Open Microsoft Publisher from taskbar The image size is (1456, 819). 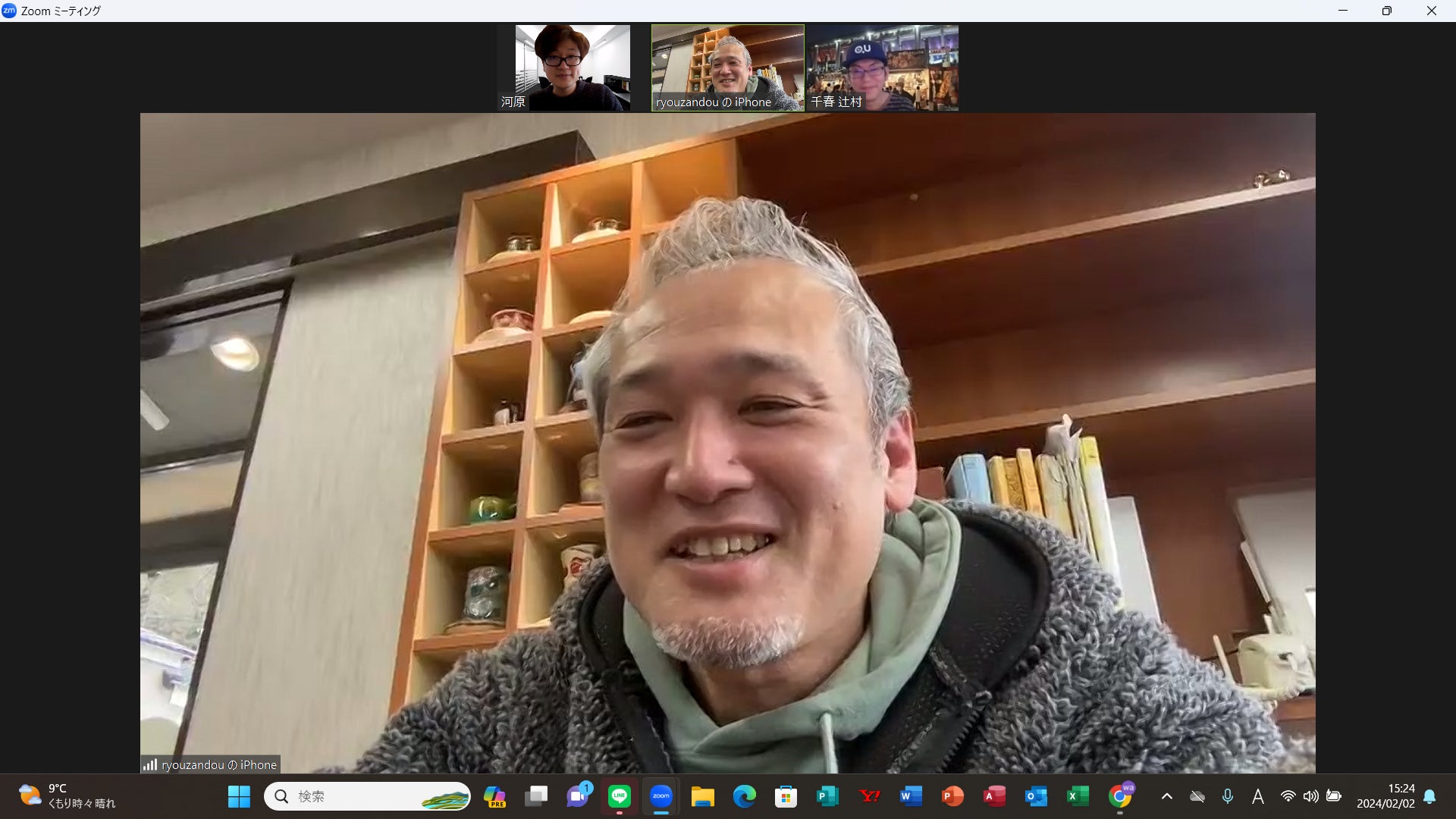(x=827, y=796)
